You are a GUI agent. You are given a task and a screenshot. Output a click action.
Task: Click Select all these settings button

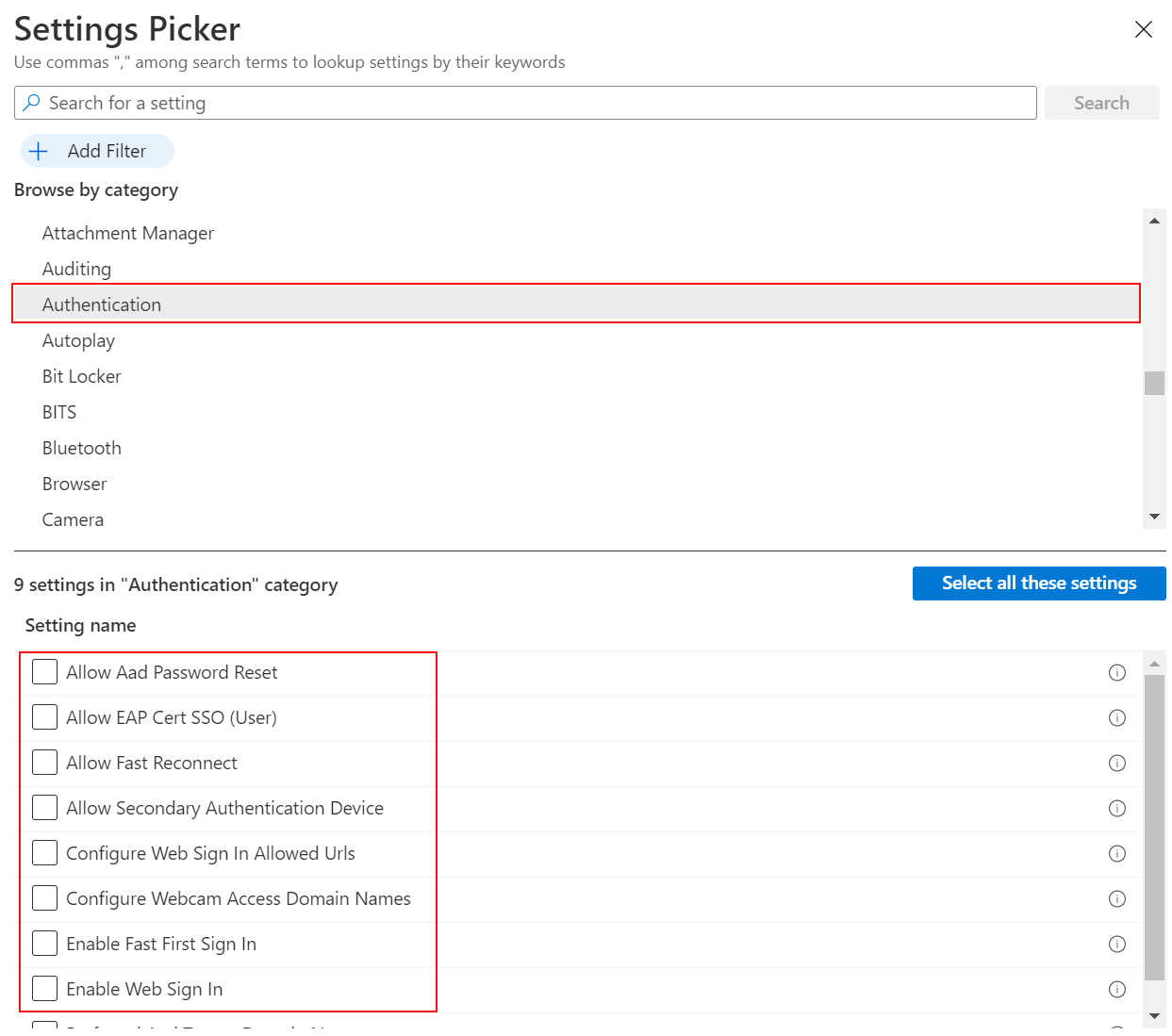pos(1039,583)
